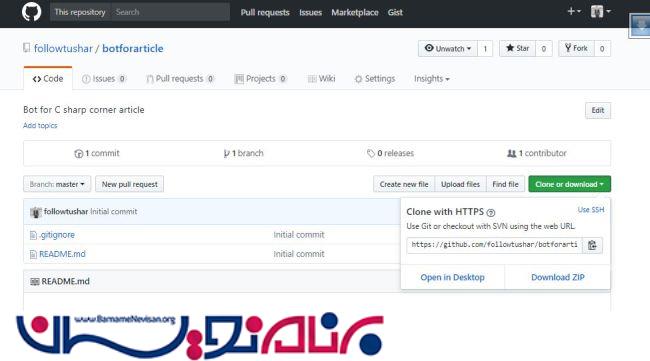Viewport: 650px width, 361px height.
Task: Open followtushar owner profile link
Action: point(63,48)
